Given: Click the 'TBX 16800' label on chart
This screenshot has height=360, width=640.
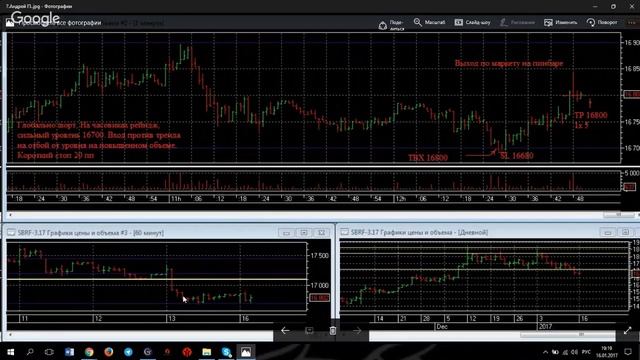Looking at the screenshot, I should (428, 158).
